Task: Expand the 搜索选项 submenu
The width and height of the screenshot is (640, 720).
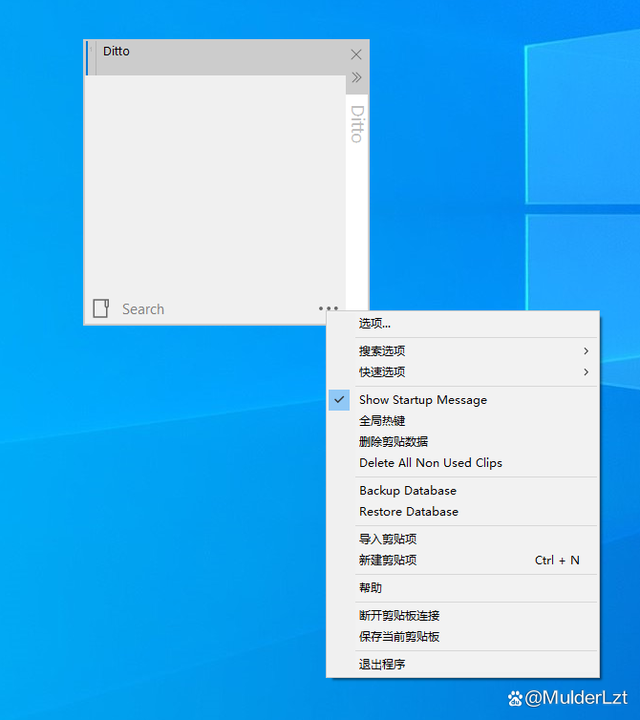Action: 462,351
